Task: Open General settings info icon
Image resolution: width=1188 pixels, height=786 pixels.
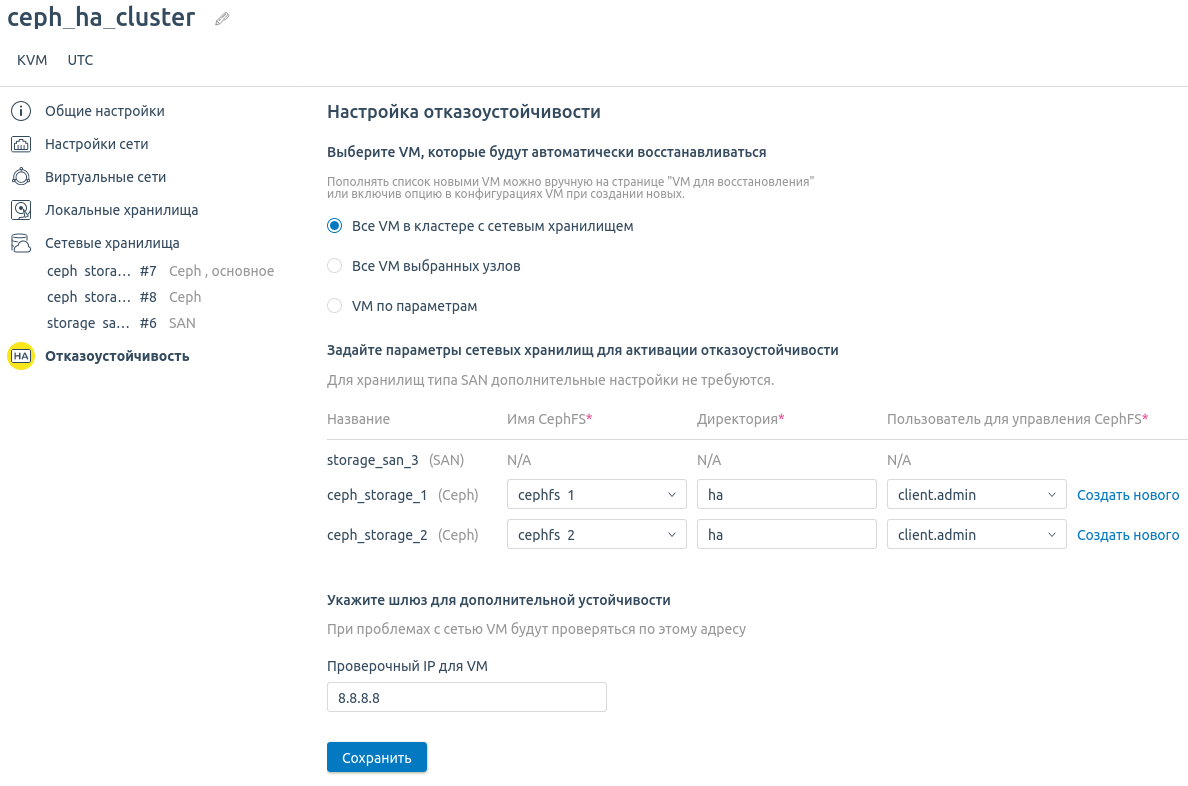Action: pos(21,111)
